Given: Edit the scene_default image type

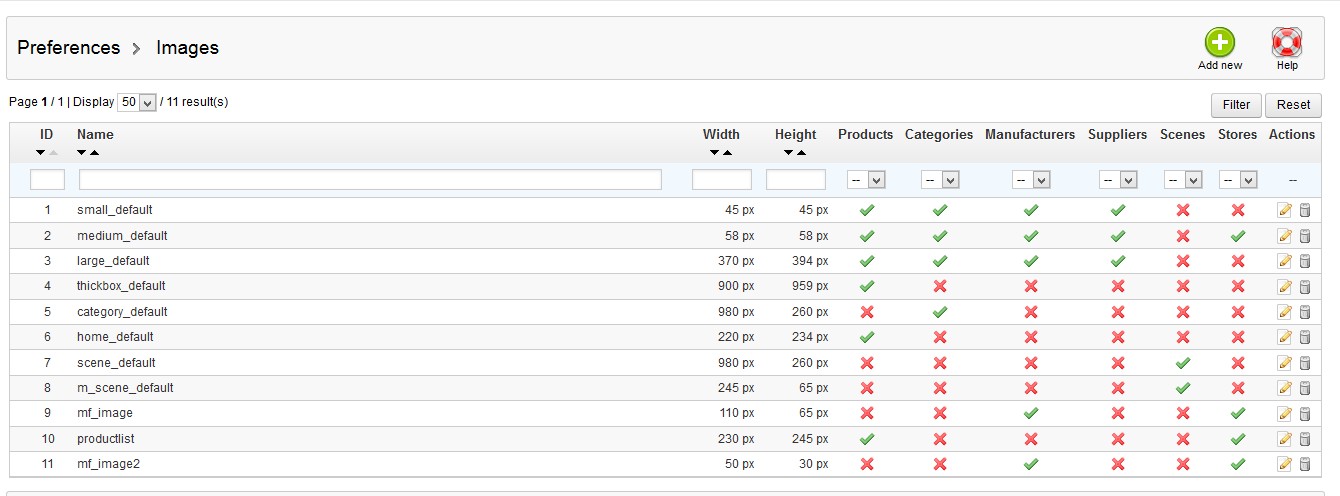Looking at the screenshot, I should (1285, 363).
